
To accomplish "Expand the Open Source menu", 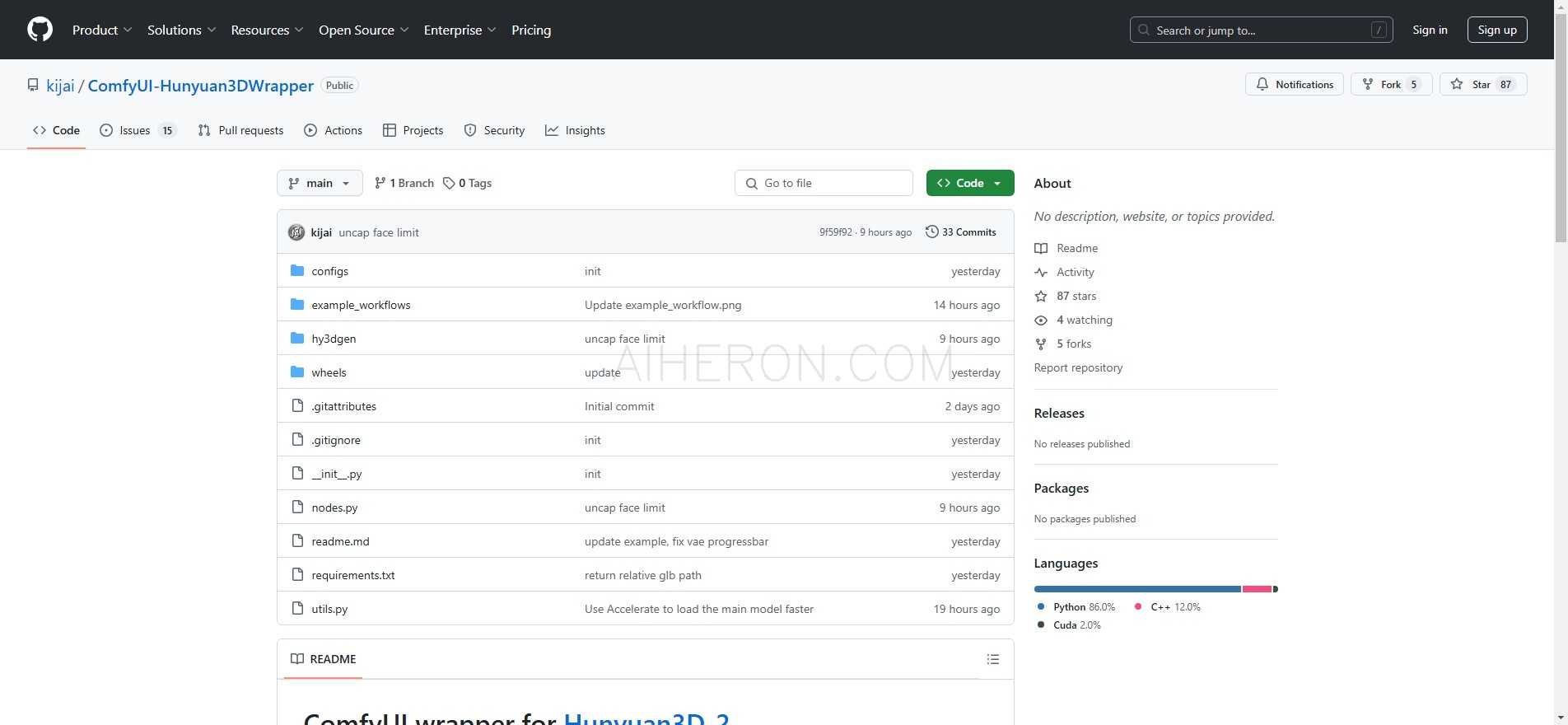I will point(363,30).
